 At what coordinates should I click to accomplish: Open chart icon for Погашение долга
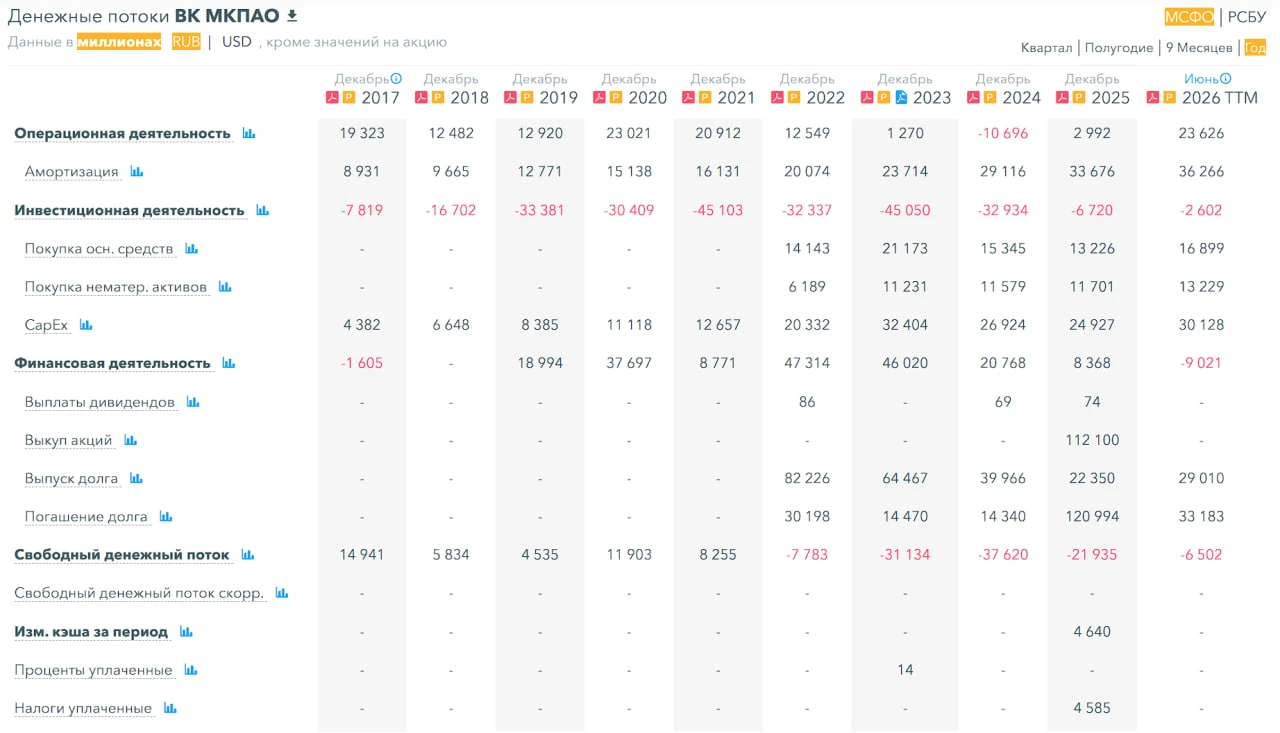[166, 517]
